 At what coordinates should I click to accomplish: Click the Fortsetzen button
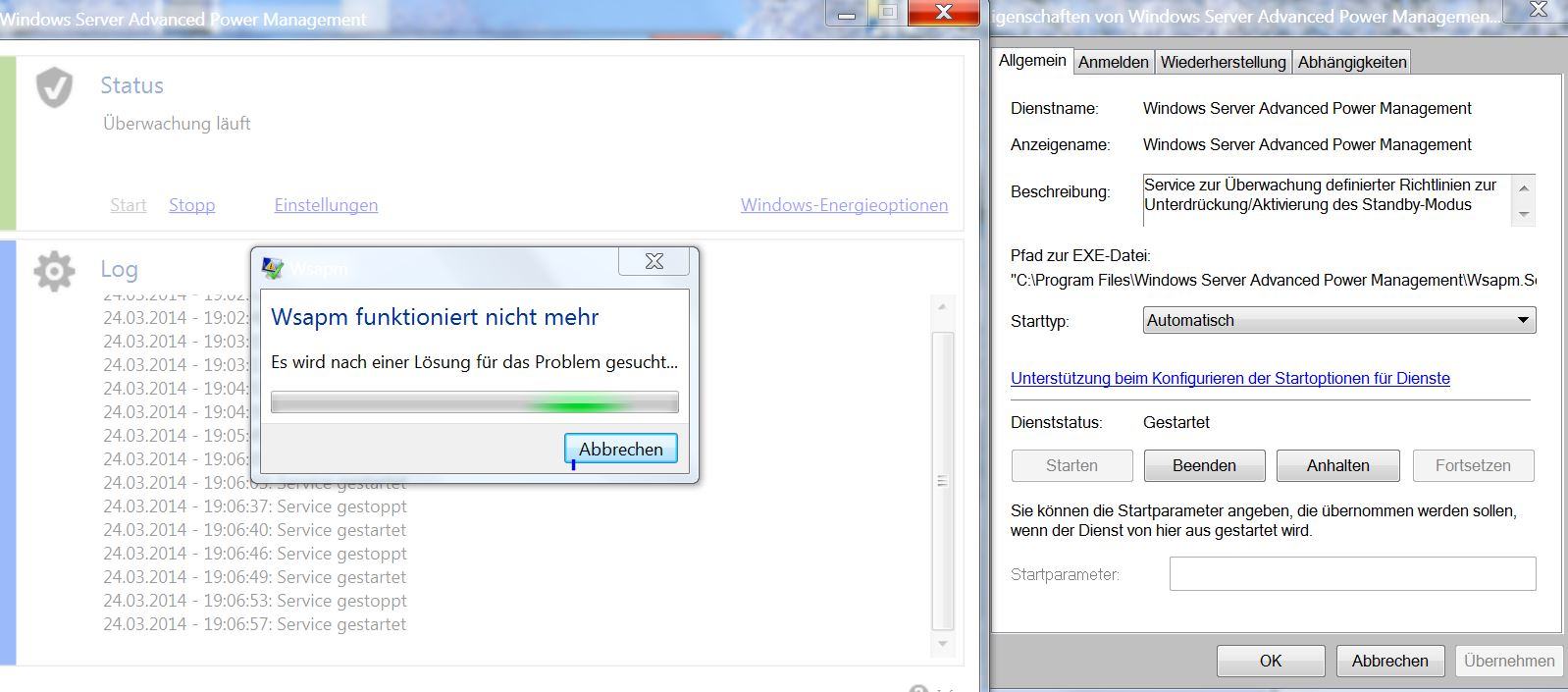click(x=1473, y=465)
